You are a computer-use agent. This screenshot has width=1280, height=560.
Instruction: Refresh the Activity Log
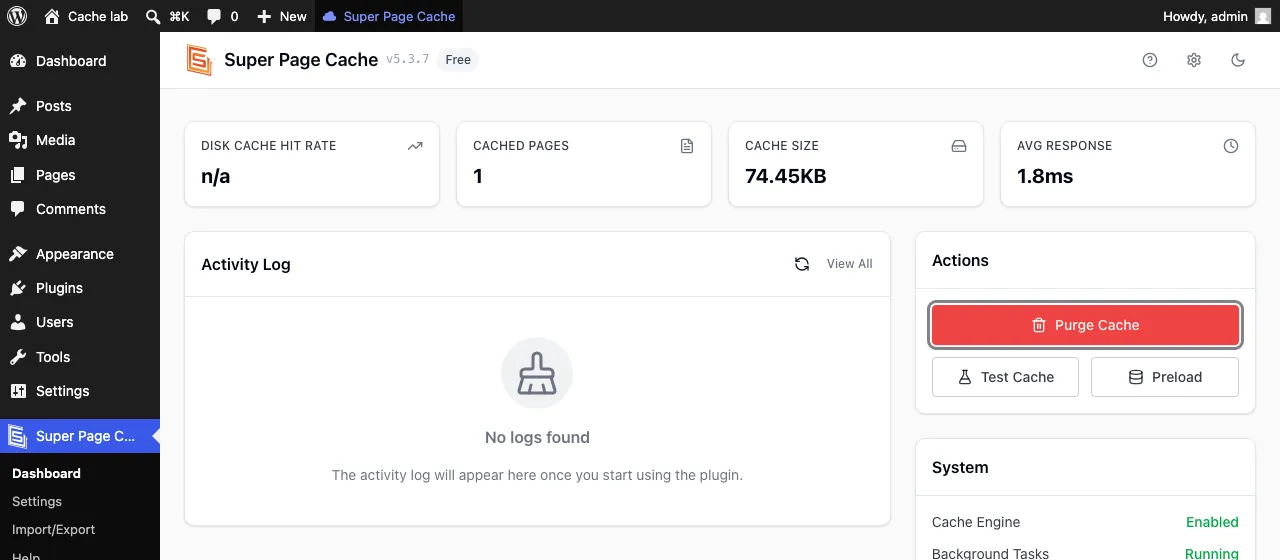(802, 264)
